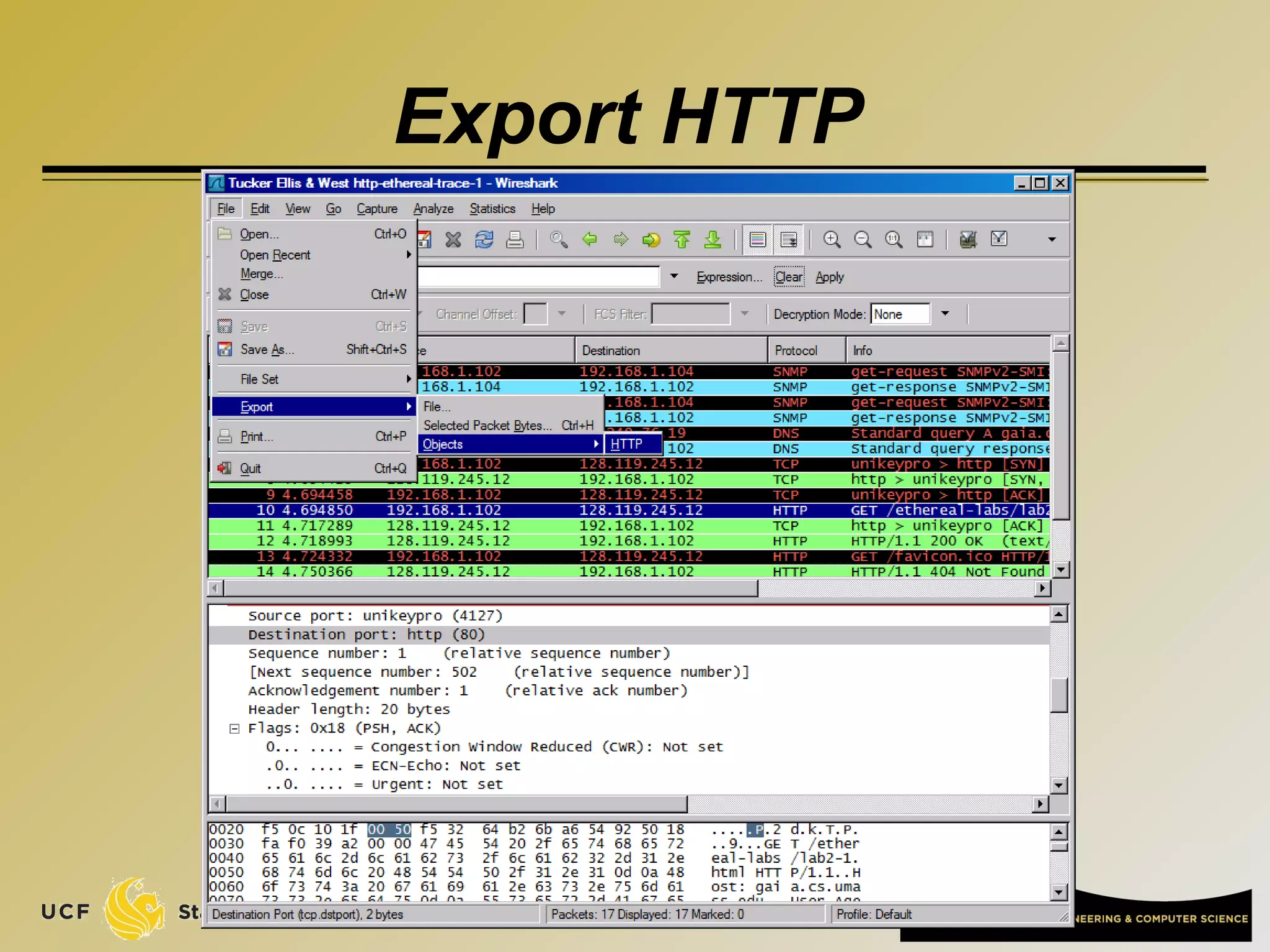The height and width of the screenshot is (952, 1270).
Task: Choose File... in the Export submenu
Action: (511, 407)
